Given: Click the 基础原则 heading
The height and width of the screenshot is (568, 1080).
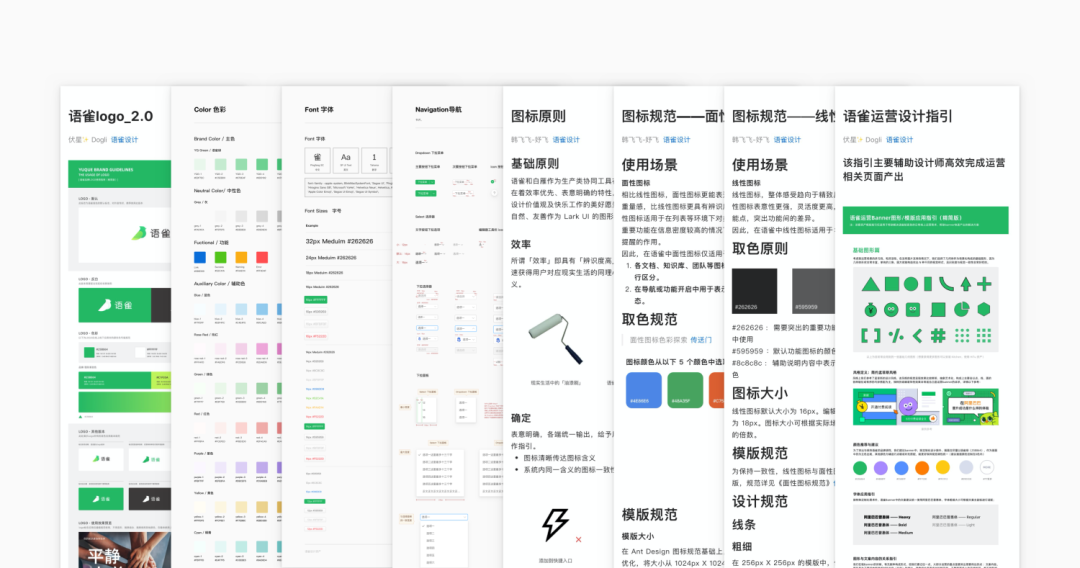Looking at the screenshot, I should point(535,164).
